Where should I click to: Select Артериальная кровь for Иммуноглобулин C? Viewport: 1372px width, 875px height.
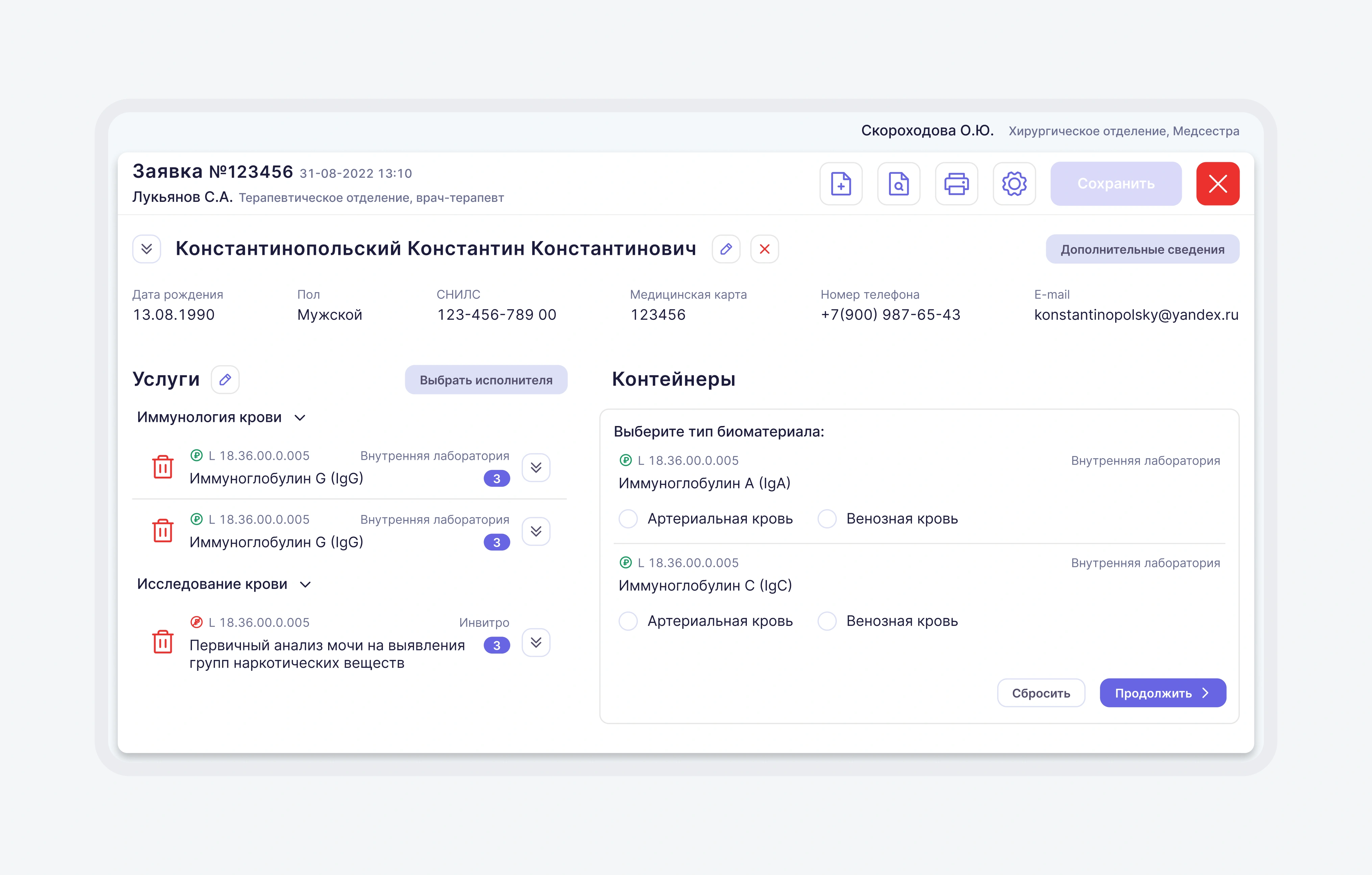pos(629,621)
